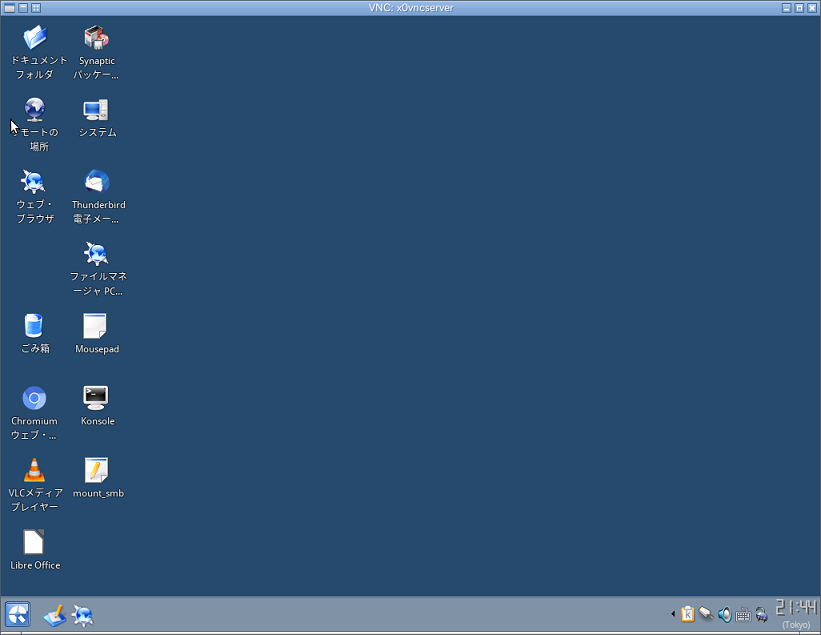Expand hidden system tray icons arrow

pos(673,614)
